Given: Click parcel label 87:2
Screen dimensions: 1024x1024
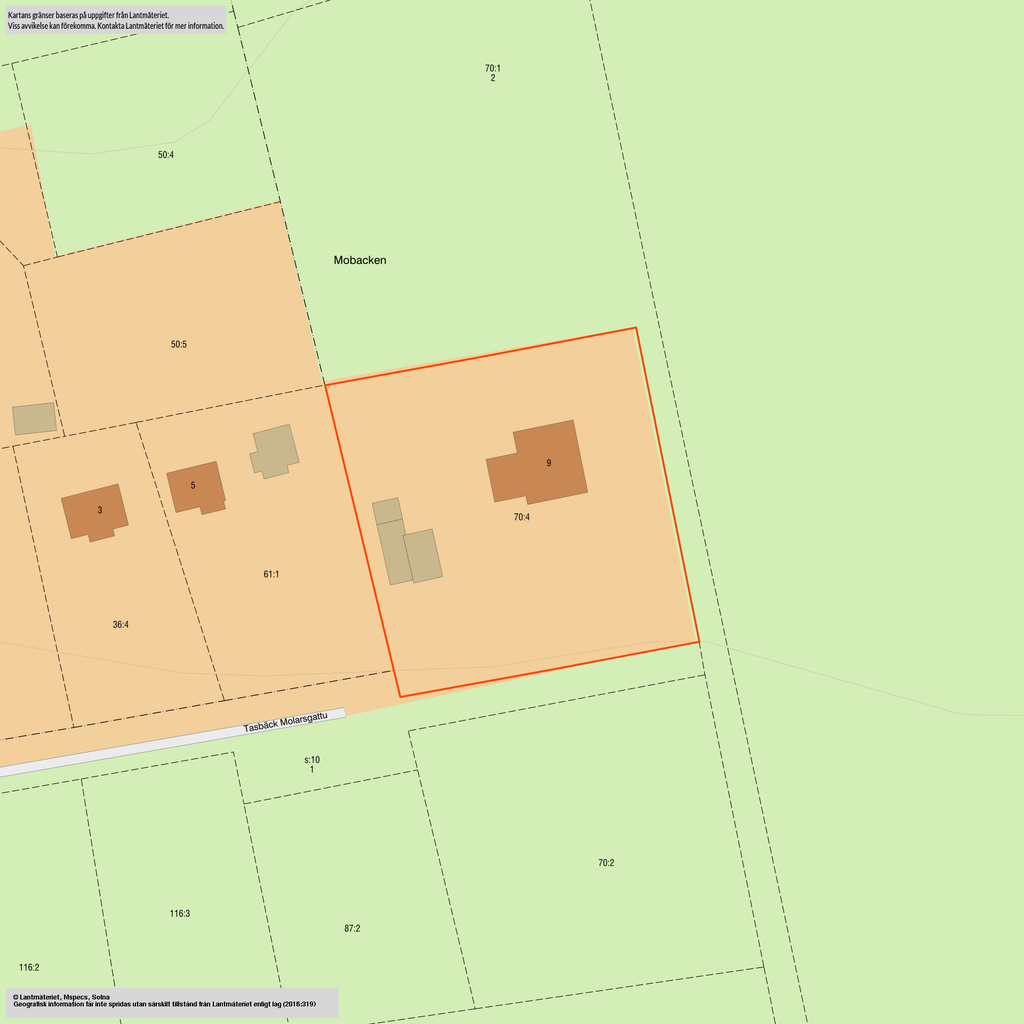Looking at the screenshot, I should pyautogui.click(x=352, y=929).
